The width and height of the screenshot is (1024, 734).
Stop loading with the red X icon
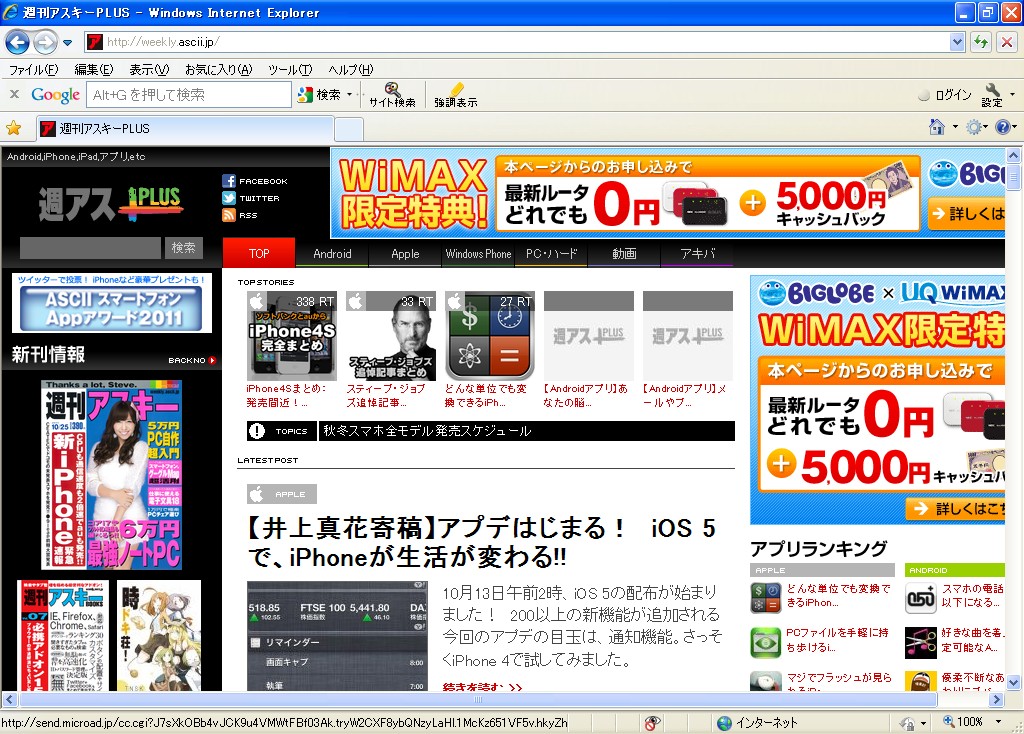pos(1007,42)
